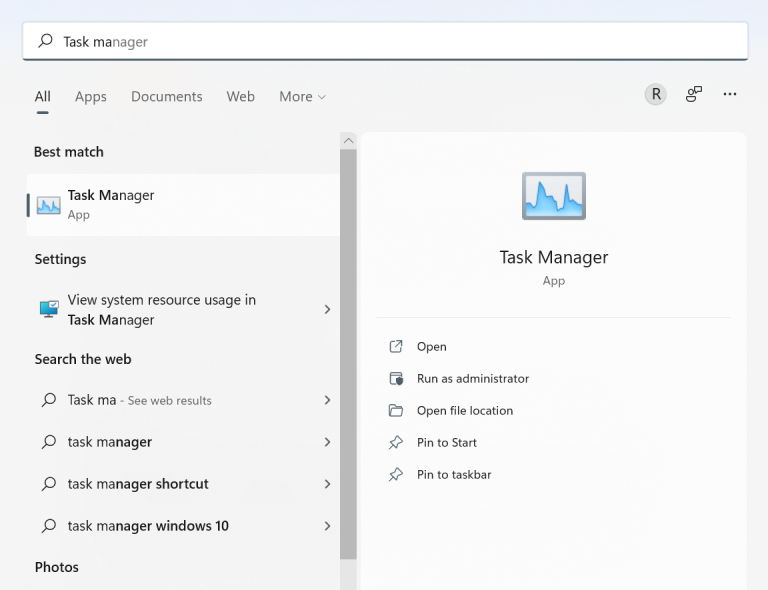Viewport: 768px width, 590px height.
Task: Choose Pin to taskbar
Action: click(454, 474)
